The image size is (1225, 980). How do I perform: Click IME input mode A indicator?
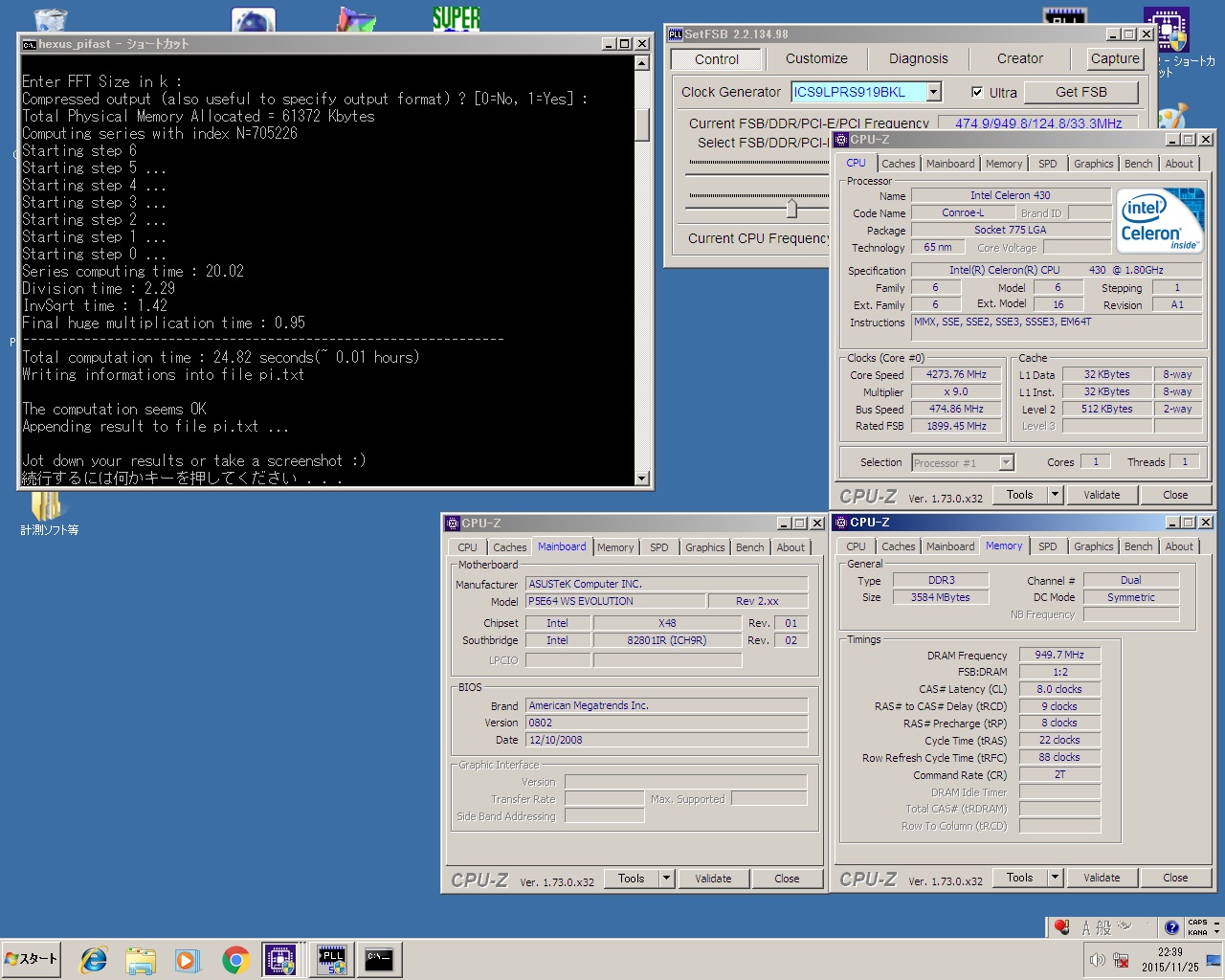[x=1086, y=927]
